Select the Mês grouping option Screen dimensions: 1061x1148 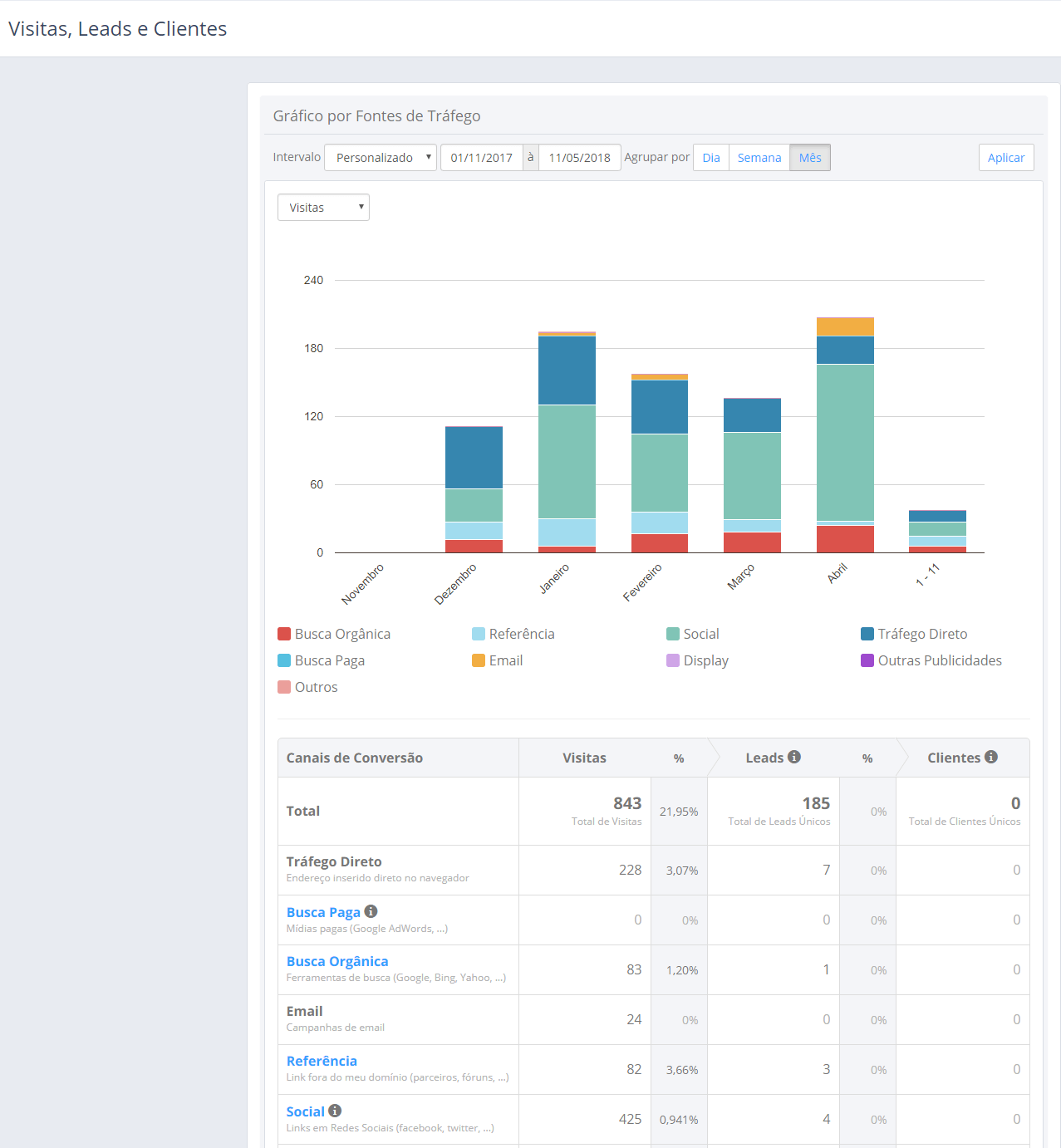click(810, 158)
